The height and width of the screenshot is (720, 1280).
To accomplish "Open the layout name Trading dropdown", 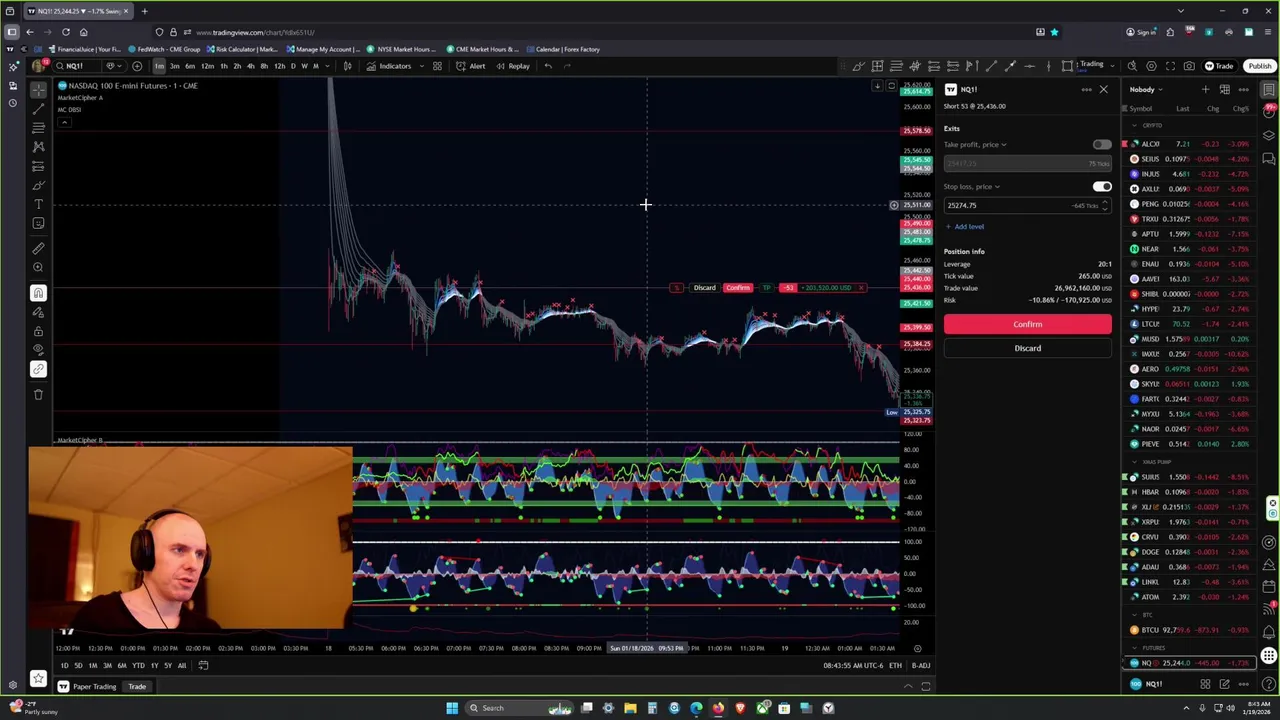I will (x=1089, y=66).
